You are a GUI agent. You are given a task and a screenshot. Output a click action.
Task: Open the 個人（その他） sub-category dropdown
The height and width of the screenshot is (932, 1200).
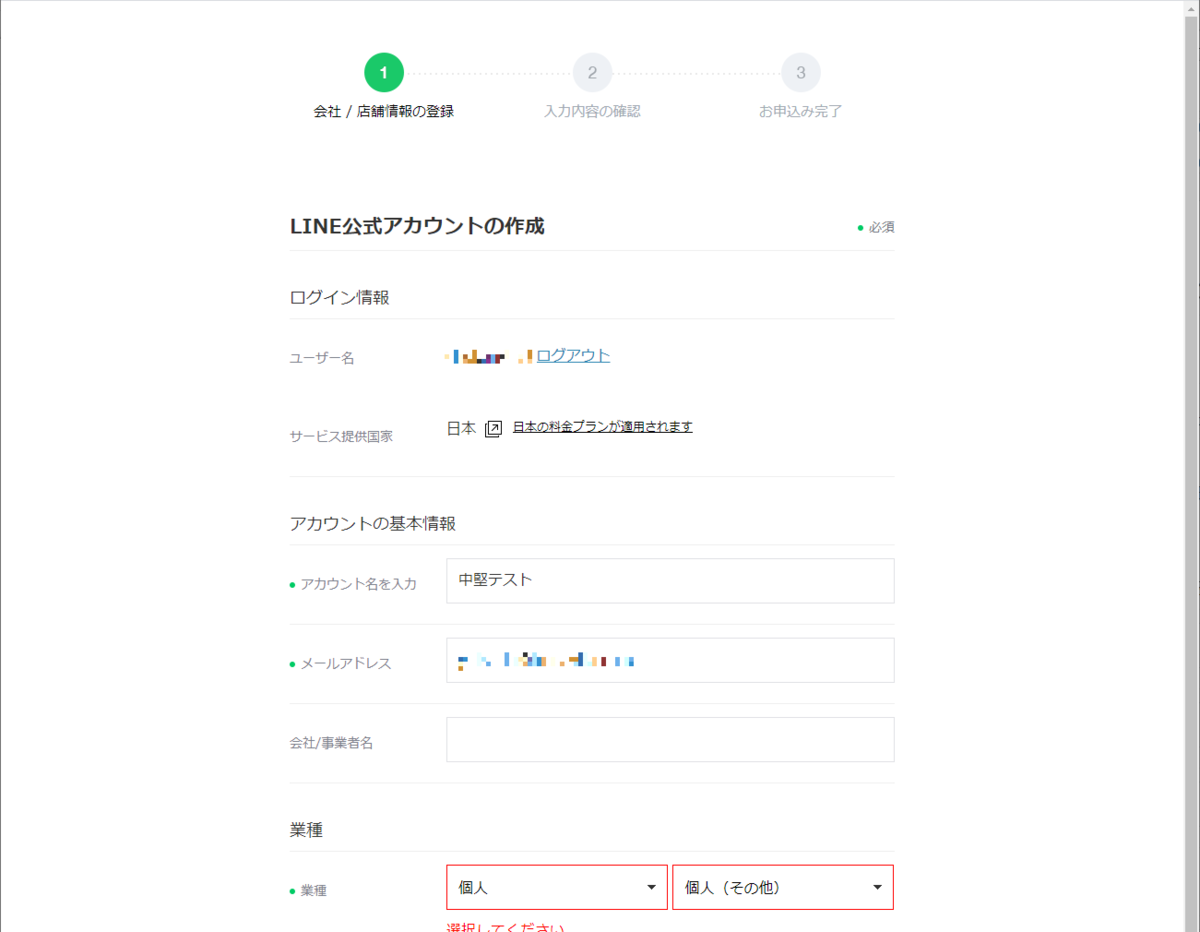point(783,887)
